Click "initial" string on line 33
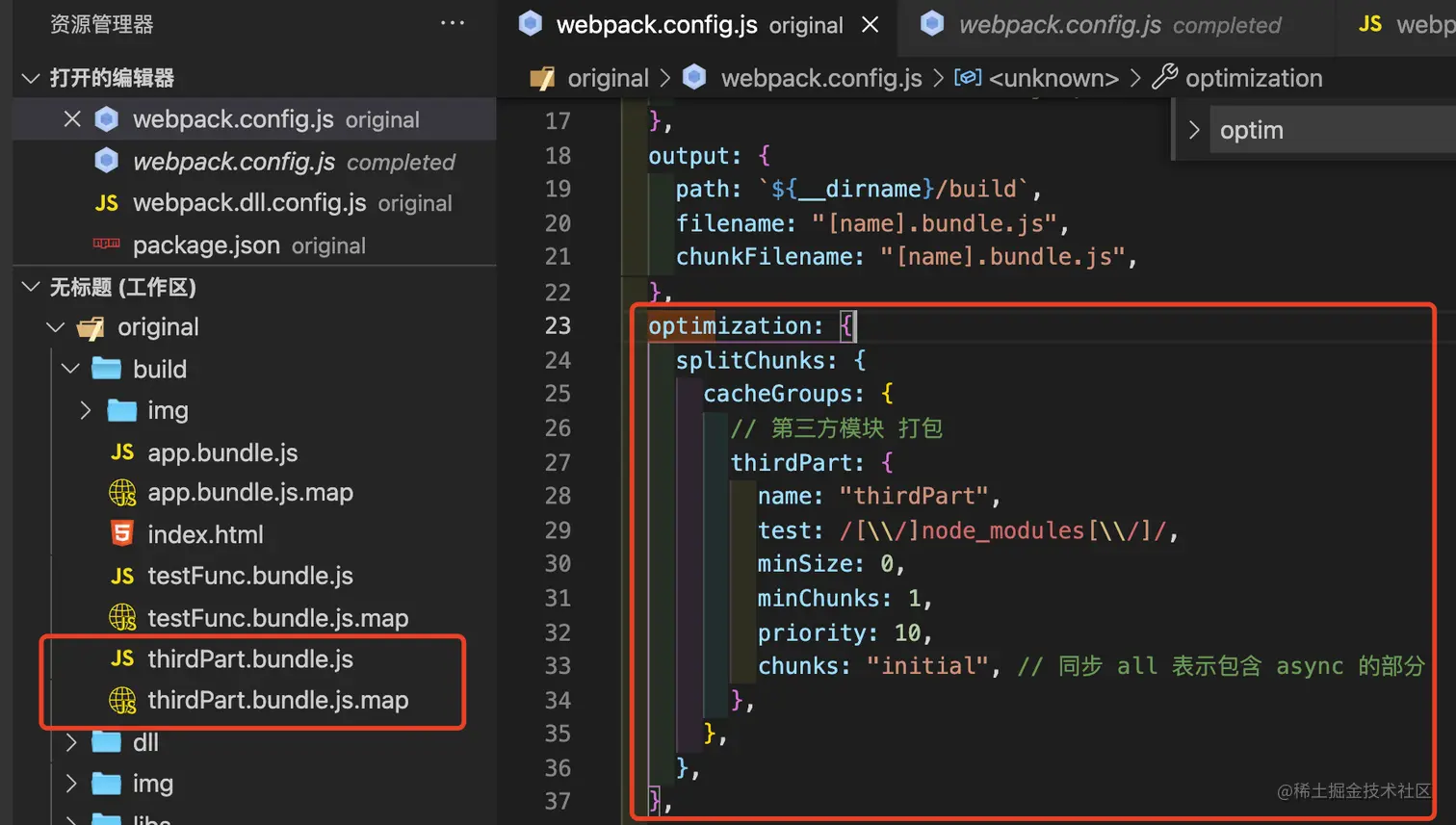Viewport: 1456px width, 825px height. (x=927, y=666)
